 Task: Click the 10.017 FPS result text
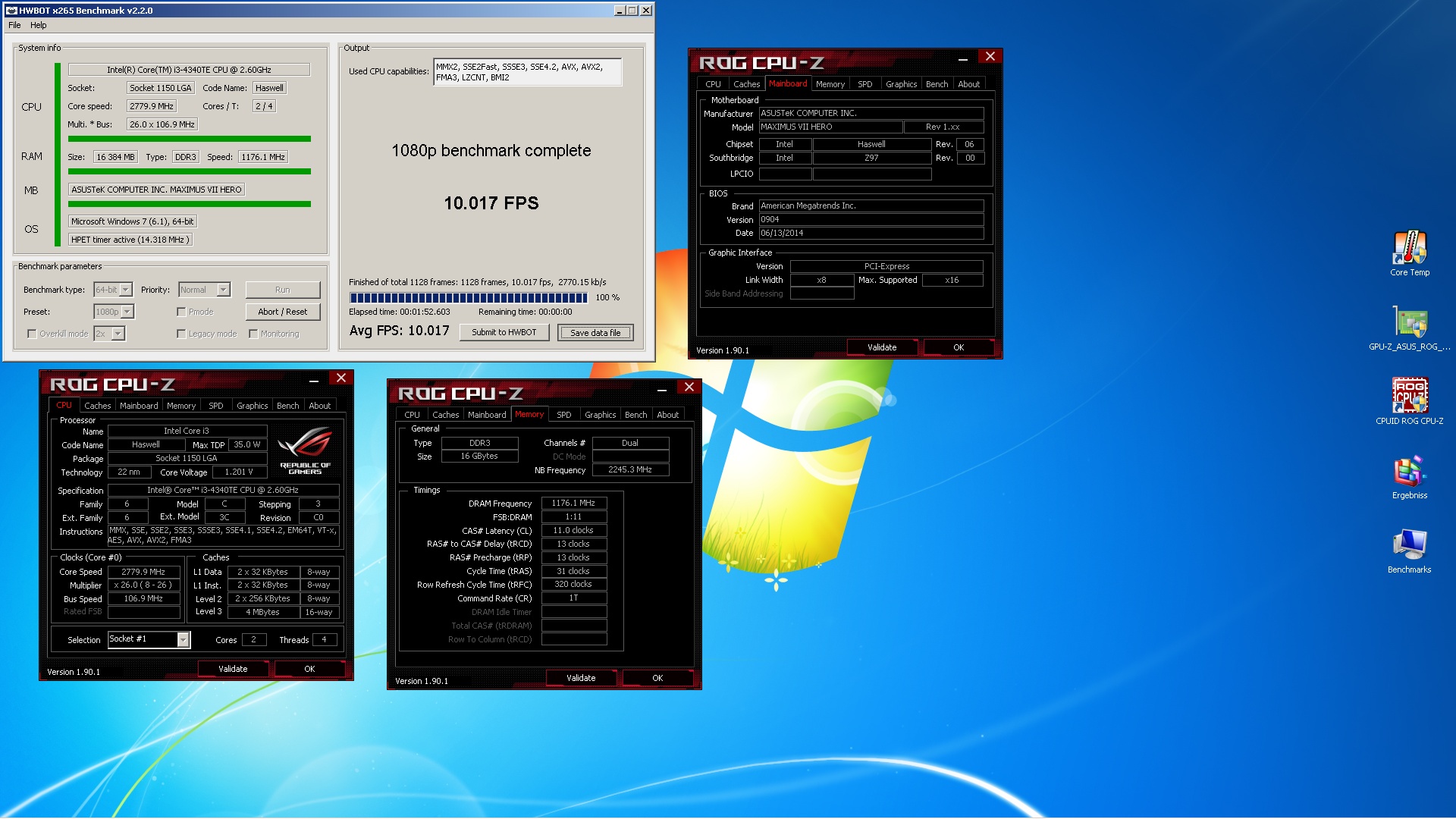(491, 203)
